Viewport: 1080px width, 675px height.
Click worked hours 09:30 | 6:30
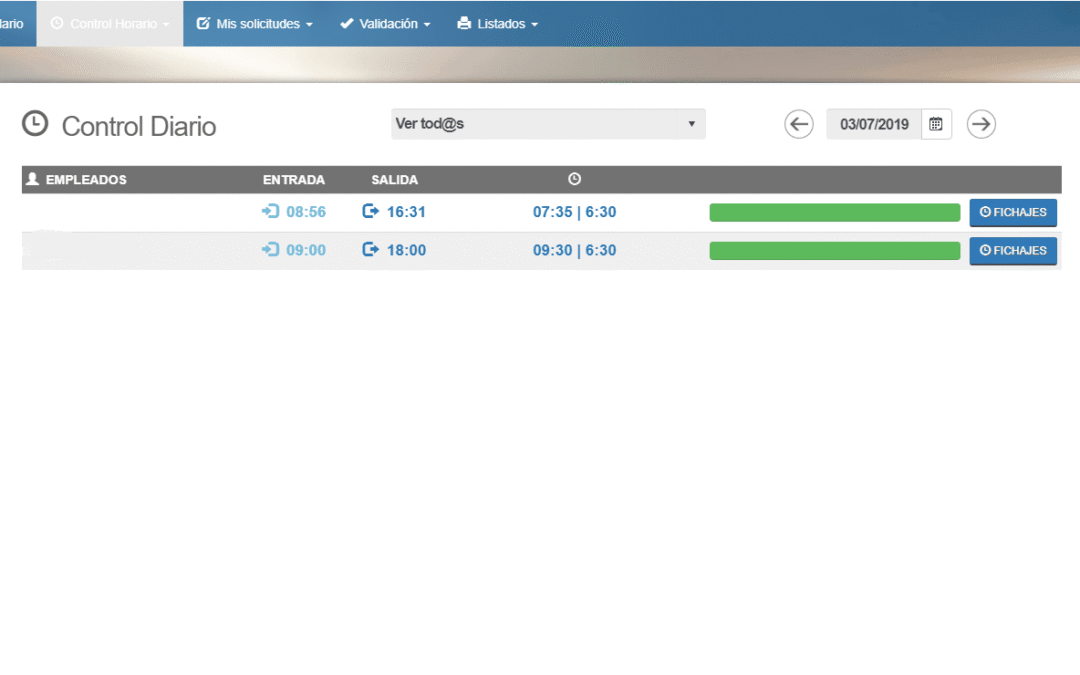tap(574, 251)
